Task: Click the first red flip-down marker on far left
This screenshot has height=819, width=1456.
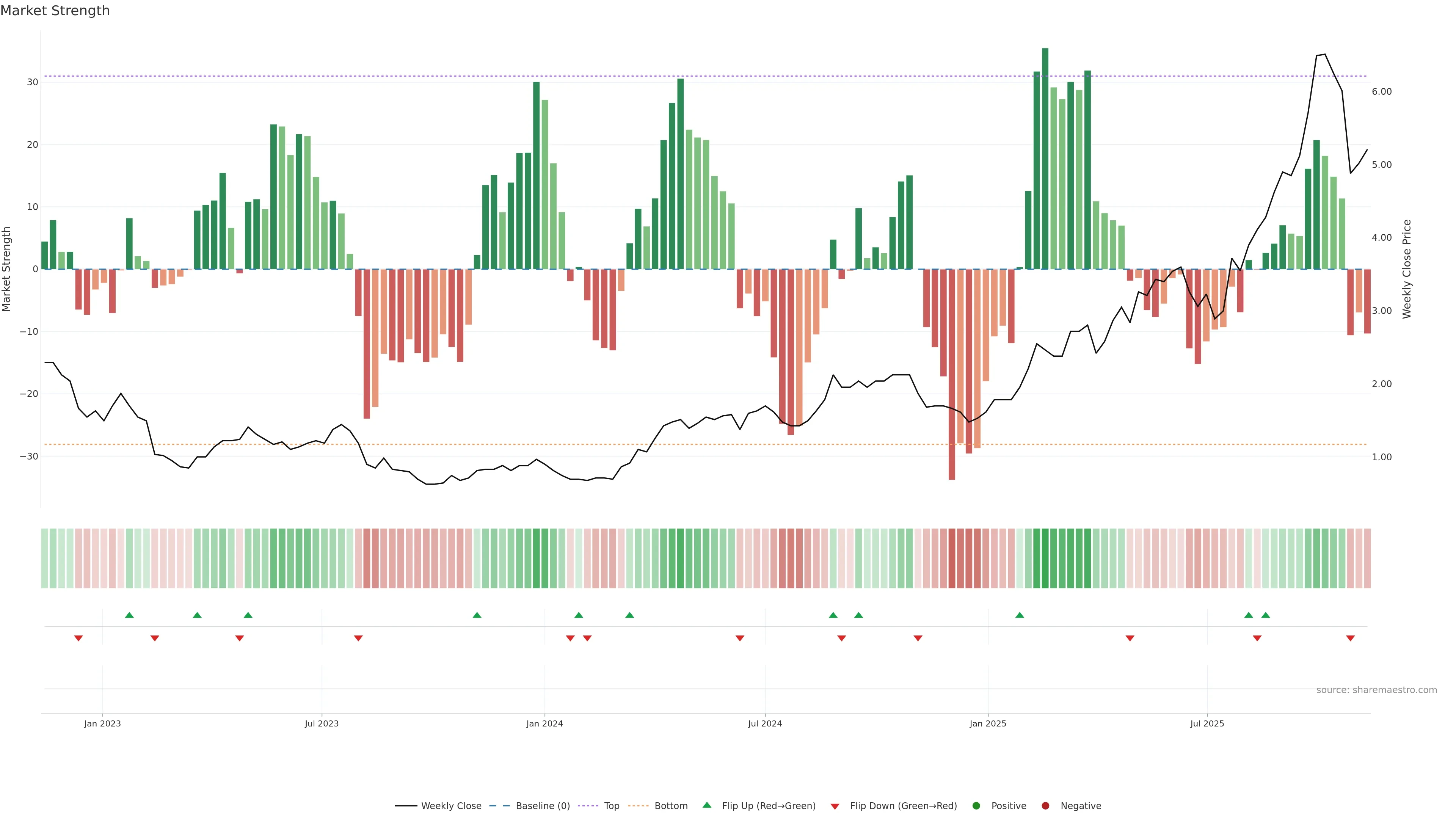Action: [x=78, y=638]
